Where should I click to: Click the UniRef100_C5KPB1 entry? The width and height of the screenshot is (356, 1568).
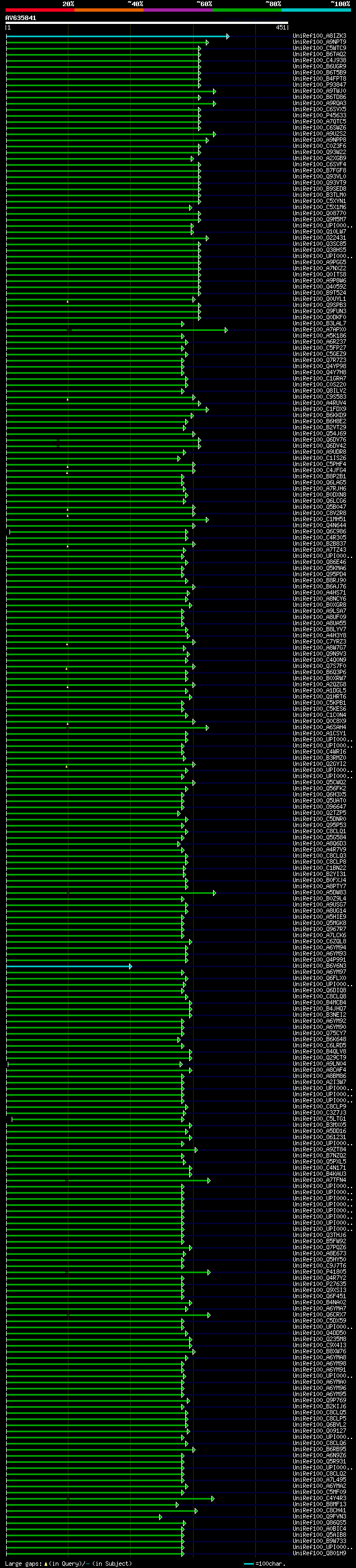pos(319,703)
